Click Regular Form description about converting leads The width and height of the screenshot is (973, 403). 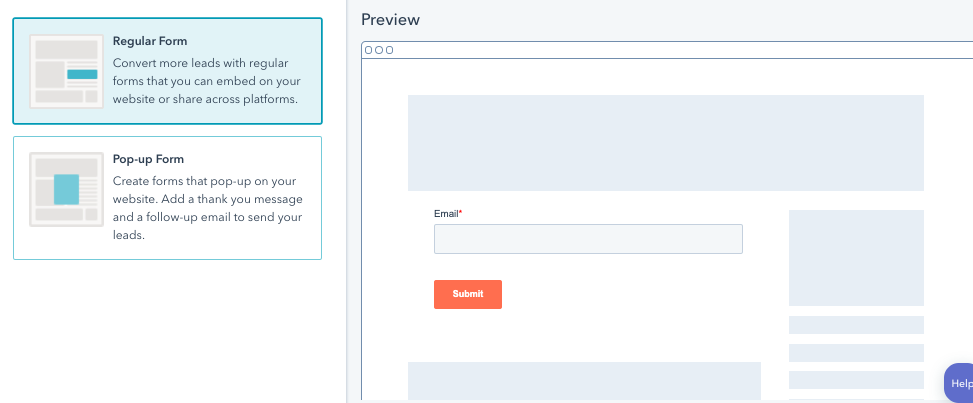(x=205, y=81)
